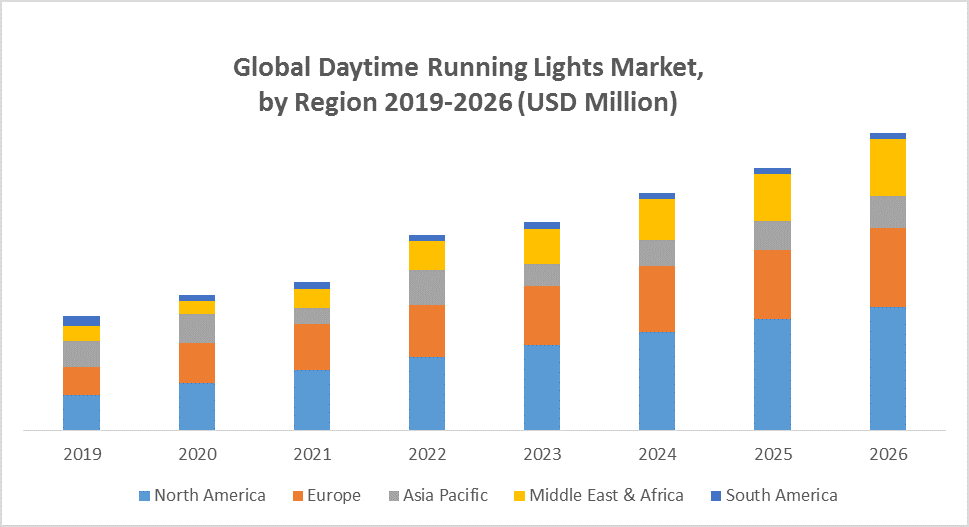
Task: Select the 2026 x-axis year label
Action: click(x=887, y=455)
